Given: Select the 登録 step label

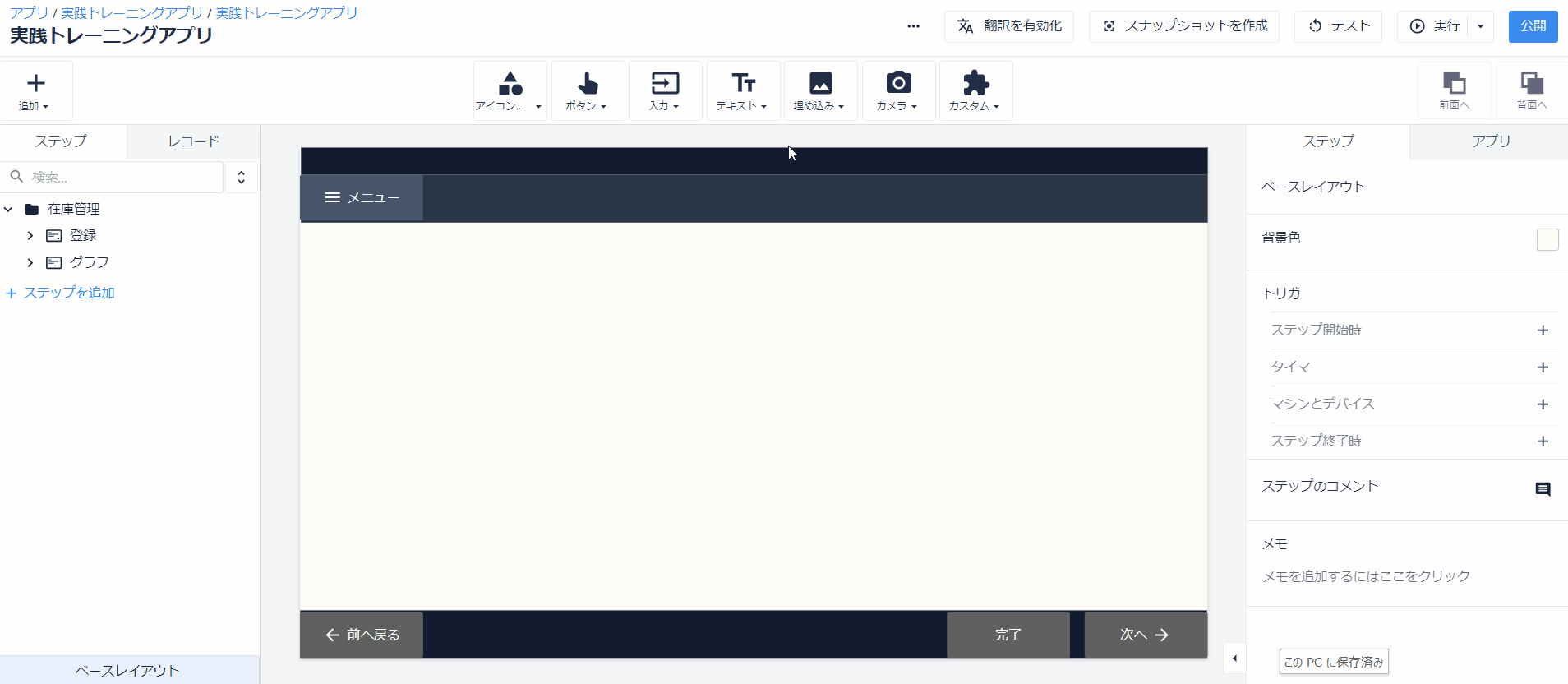Looking at the screenshot, I should [83, 236].
